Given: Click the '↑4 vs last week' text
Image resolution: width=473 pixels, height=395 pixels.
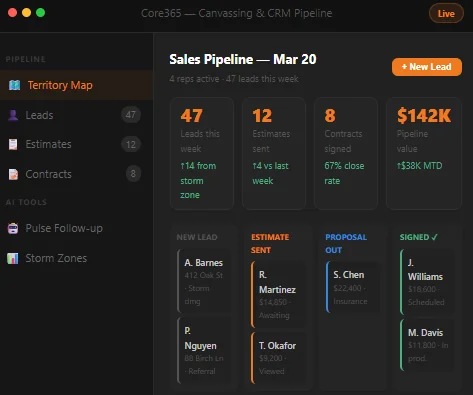Looking at the screenshot, I should tap(270, 173).
